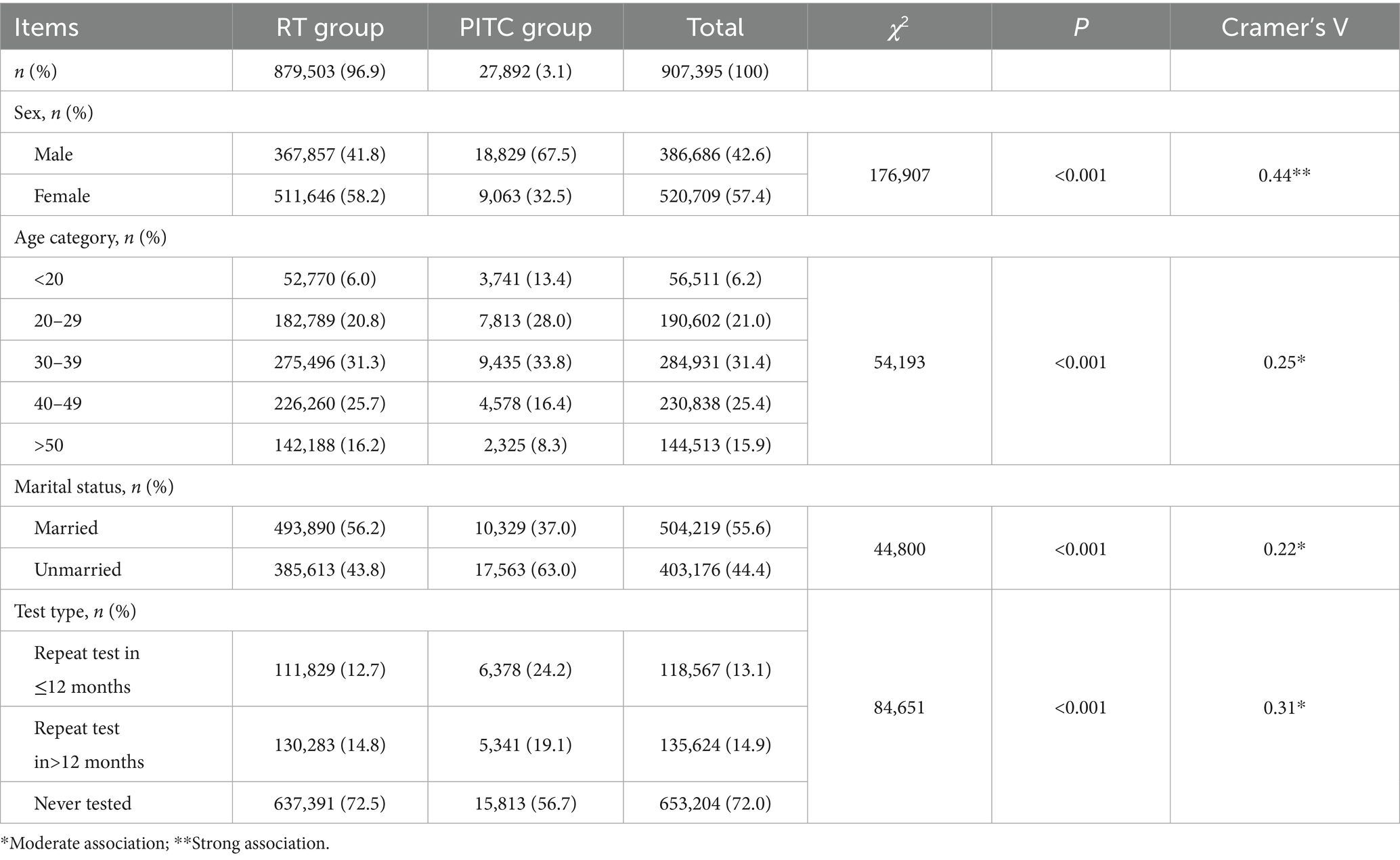Select the Male row label
1400x860 pixels.
point(53,154)
